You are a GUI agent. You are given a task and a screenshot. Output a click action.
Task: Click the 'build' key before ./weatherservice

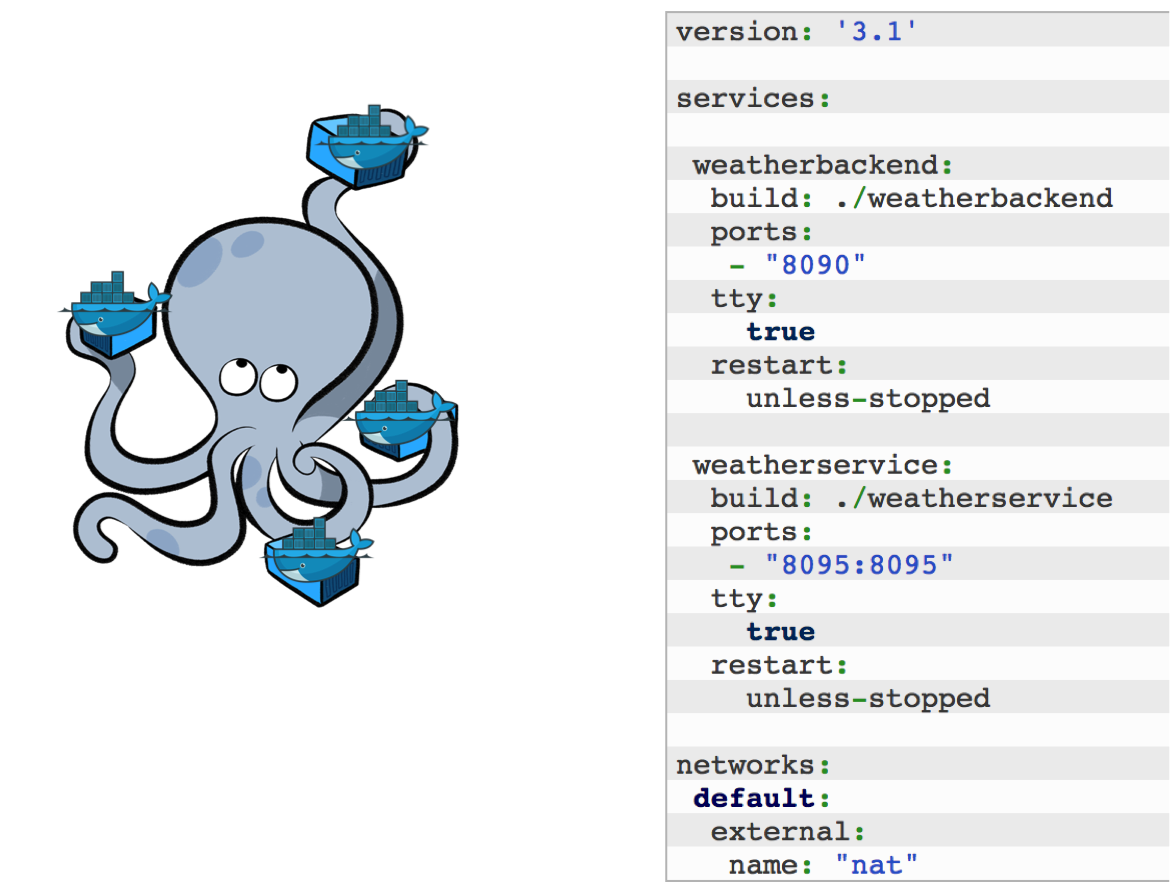click(754, 499)
